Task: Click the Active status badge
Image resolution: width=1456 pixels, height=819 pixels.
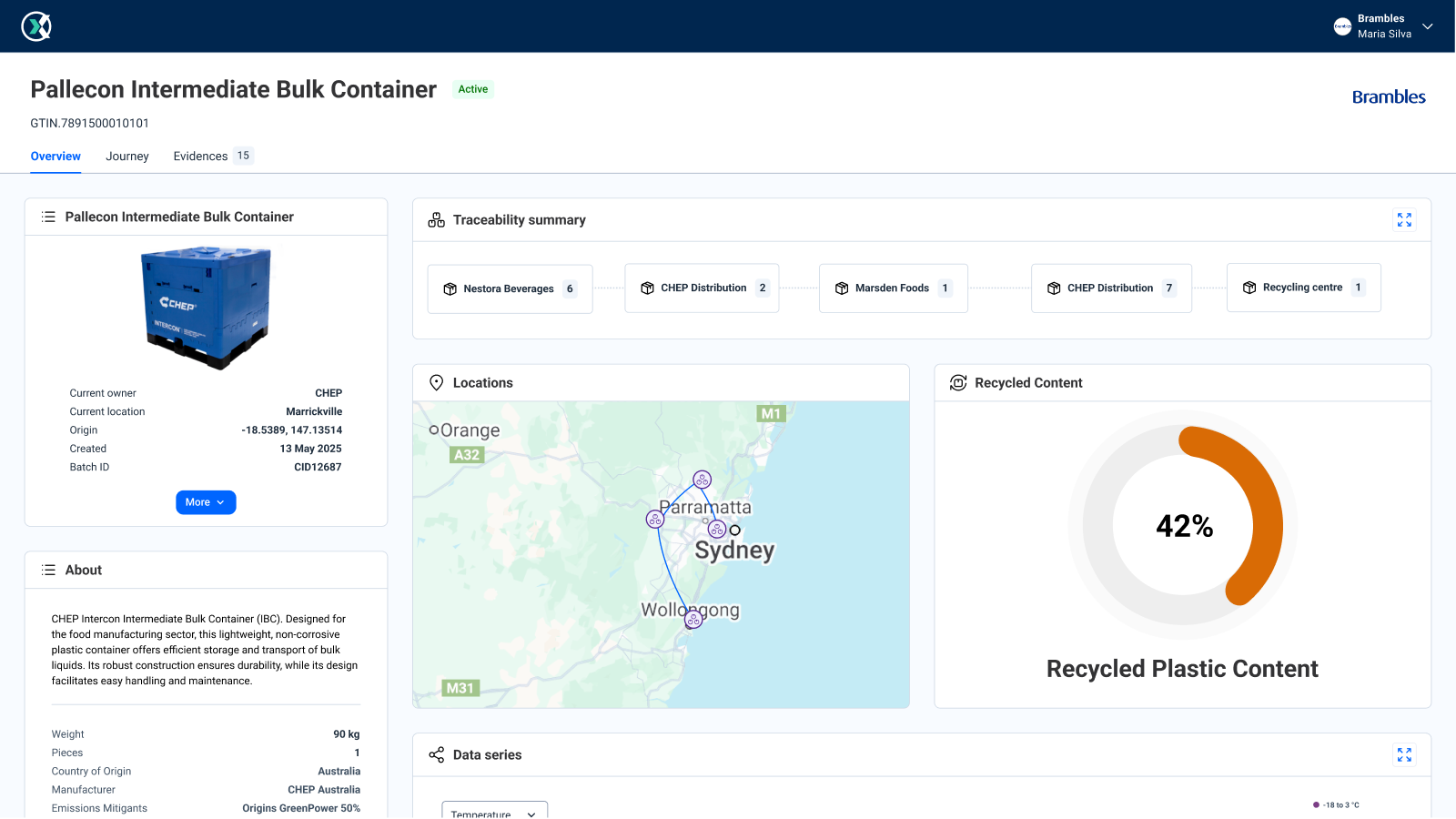Action: 473,89
